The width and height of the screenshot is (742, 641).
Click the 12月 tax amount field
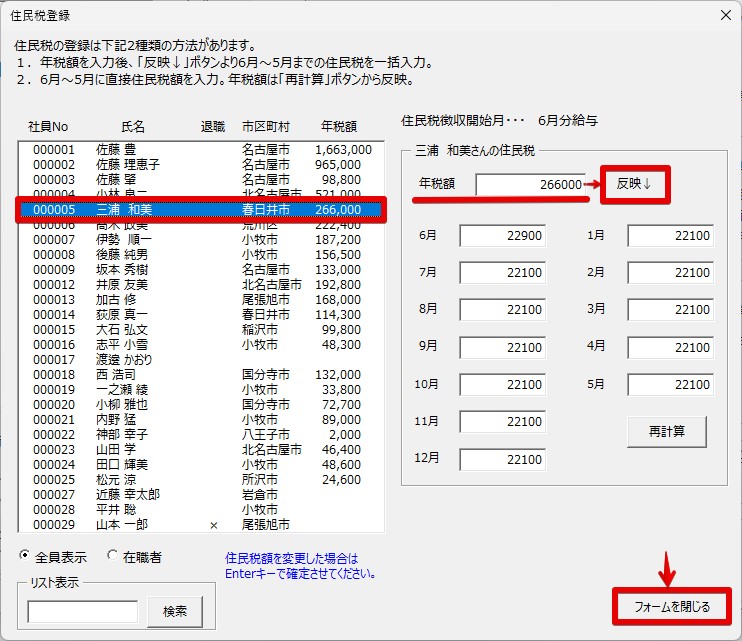(x=503, y=459)
